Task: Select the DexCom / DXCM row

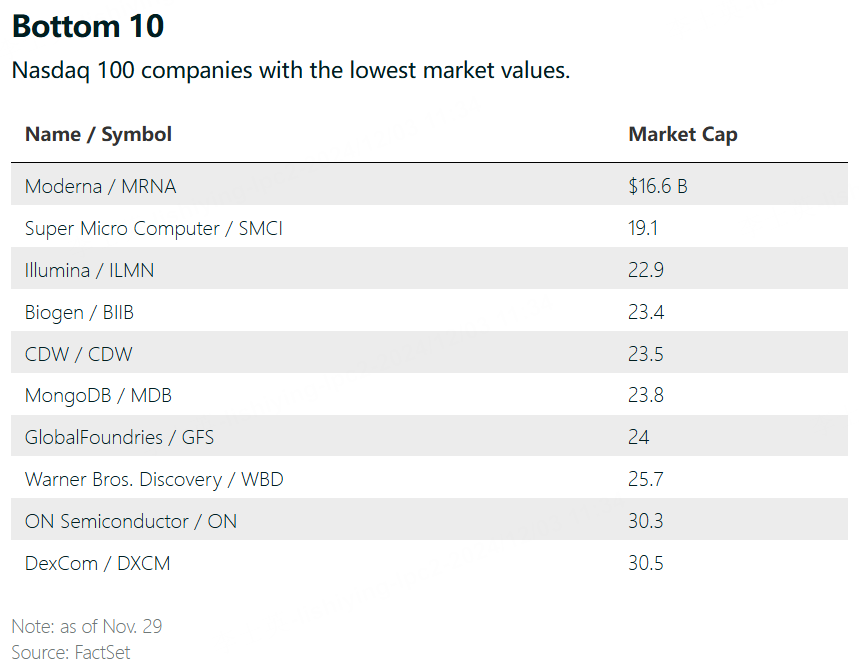Action: [97, 563]
